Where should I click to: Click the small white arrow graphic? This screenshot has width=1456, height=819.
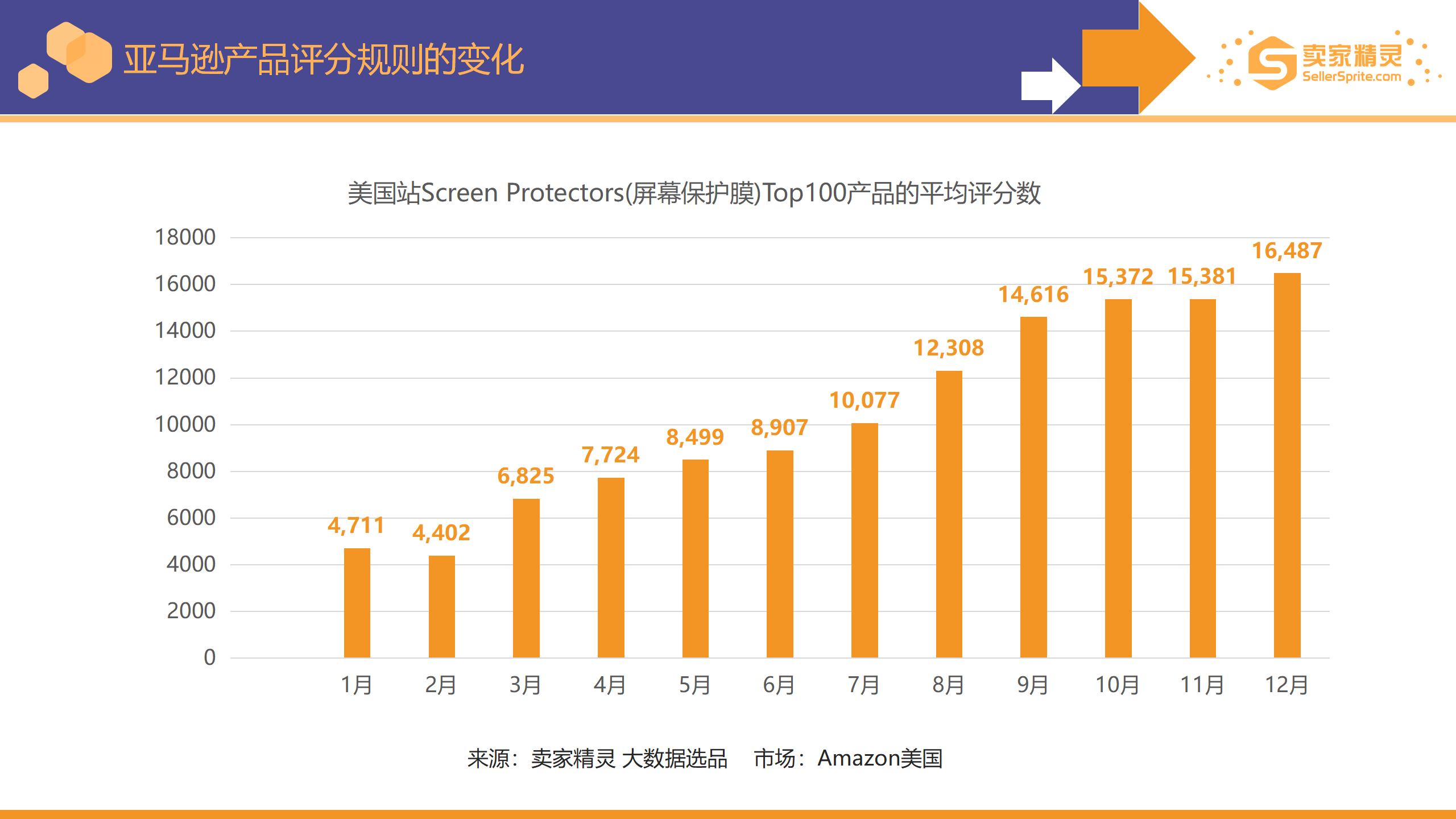point(1051,86)
